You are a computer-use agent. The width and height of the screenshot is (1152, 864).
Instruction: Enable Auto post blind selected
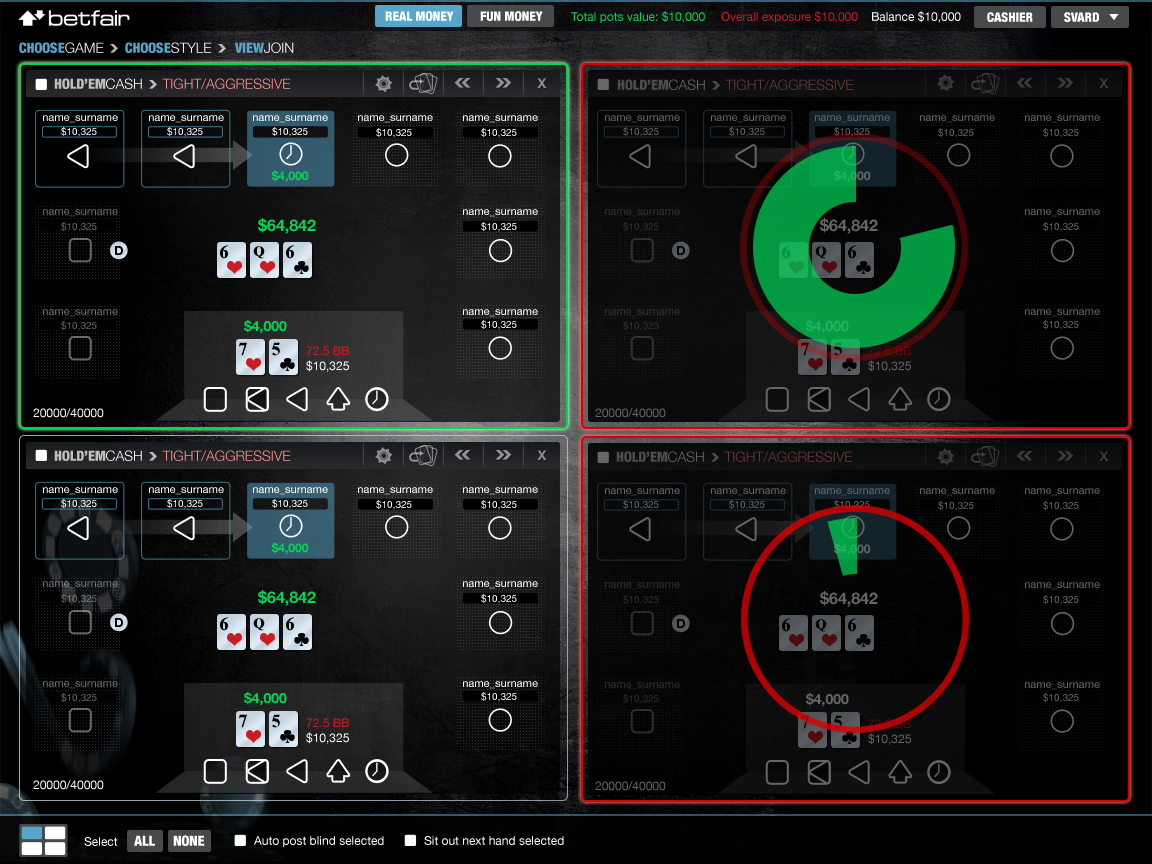240,840
